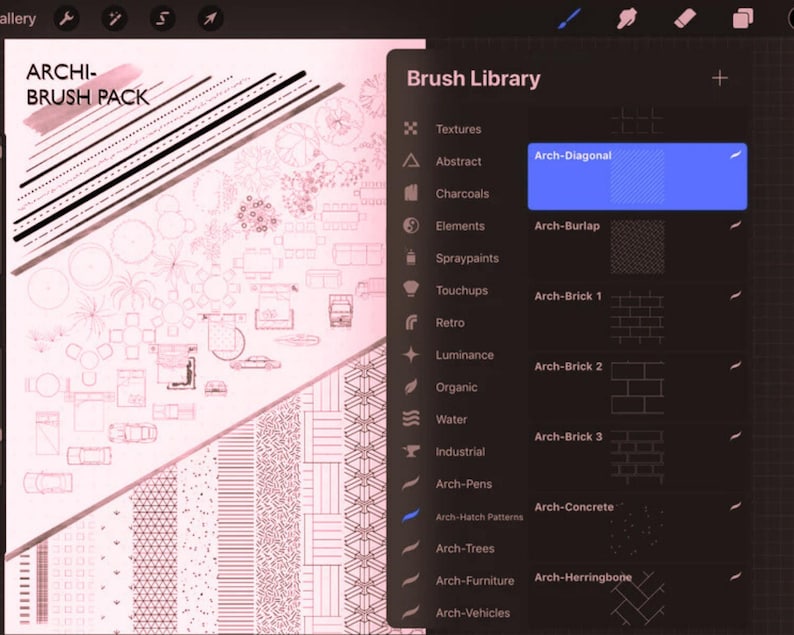Image resolution: width=794 pixels, height=635 pixels.
Task: Select the Arch-Diagonal brush
Action: pyautogui.click(x=637, y=176)
